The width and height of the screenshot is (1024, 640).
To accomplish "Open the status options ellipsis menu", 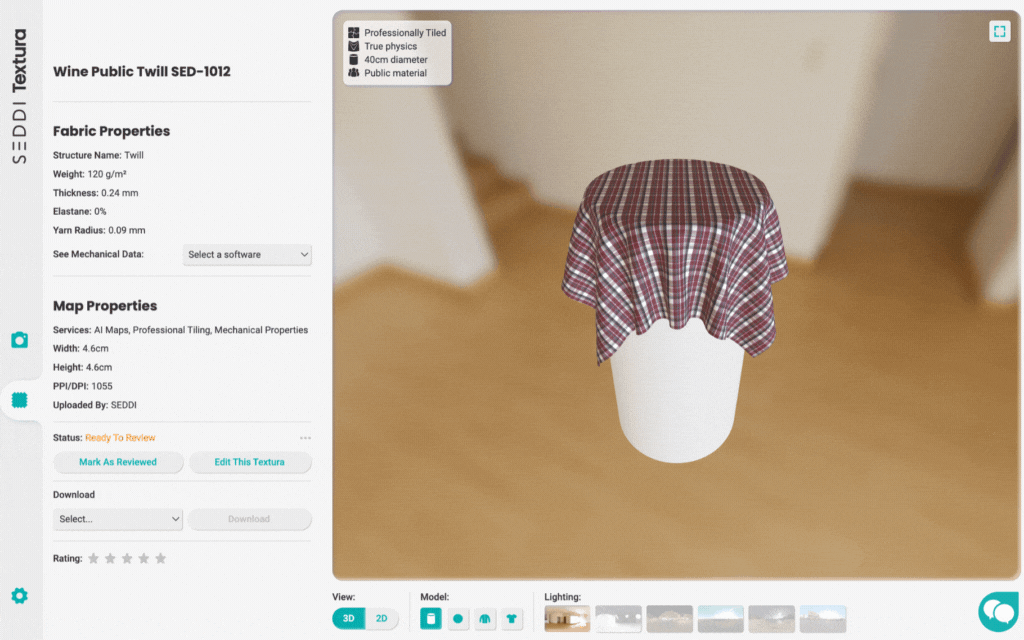I will point(305,437).
